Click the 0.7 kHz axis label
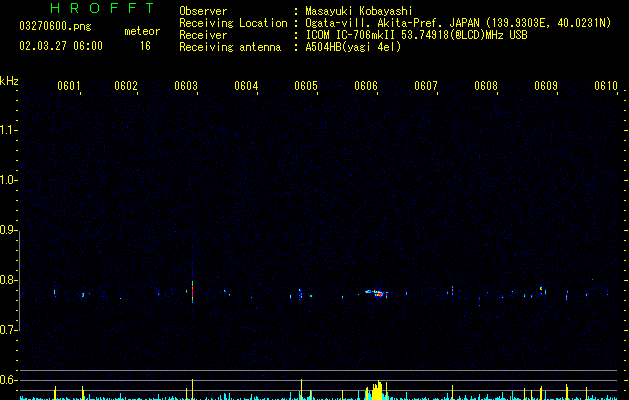Viewport: 629px width, 400px height. (8, 330)
